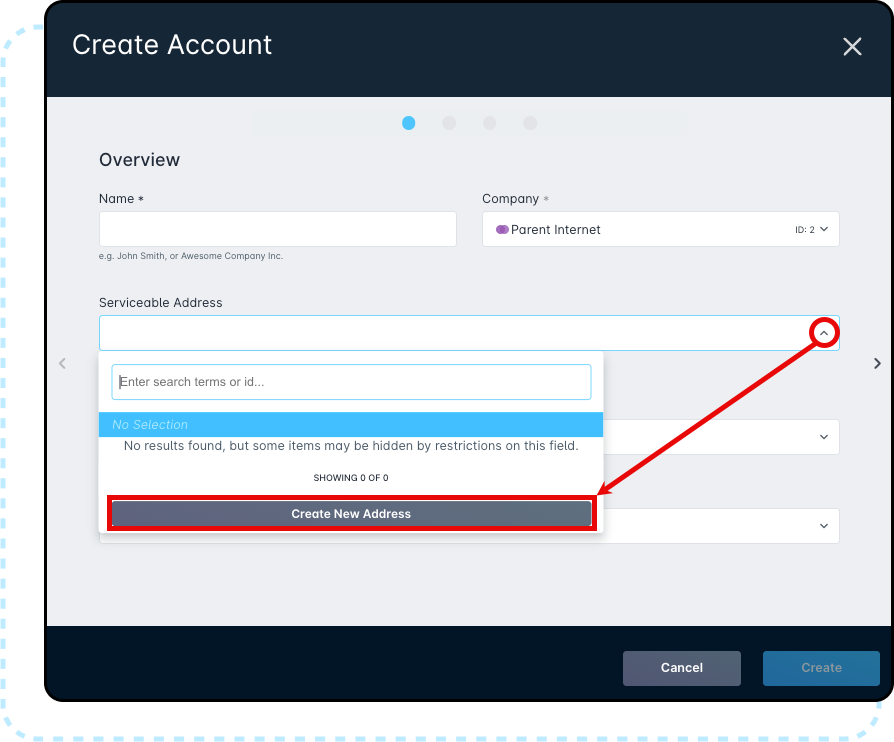
Task: Click Create New Address button
Action: (351, 513)
